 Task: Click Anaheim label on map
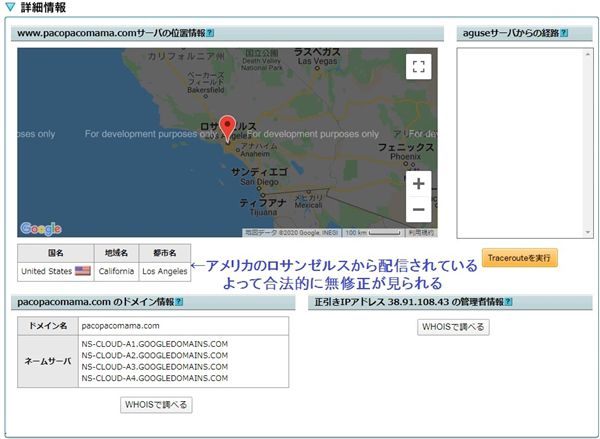[x=255, y=154]
